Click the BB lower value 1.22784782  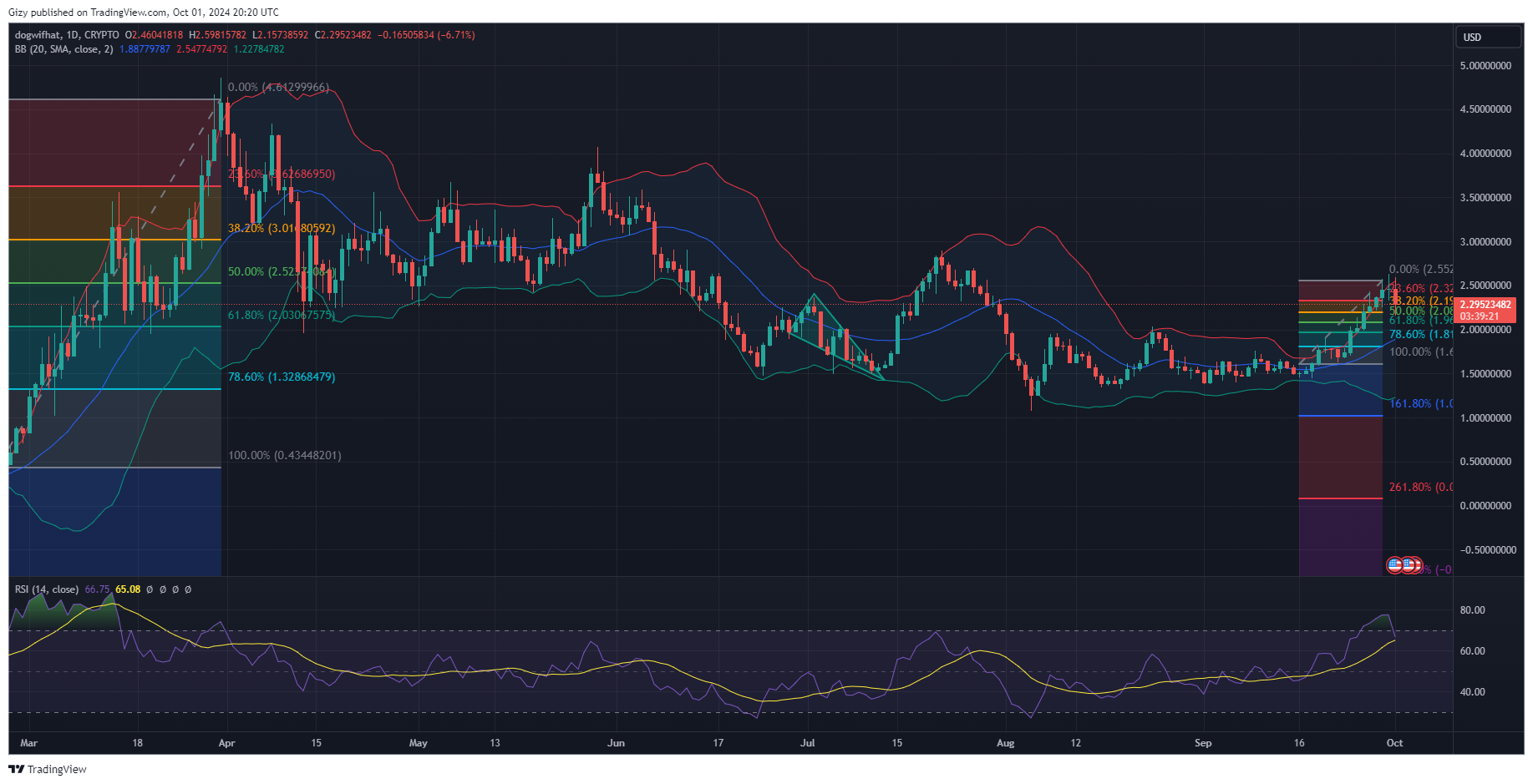tap(258, 49)
